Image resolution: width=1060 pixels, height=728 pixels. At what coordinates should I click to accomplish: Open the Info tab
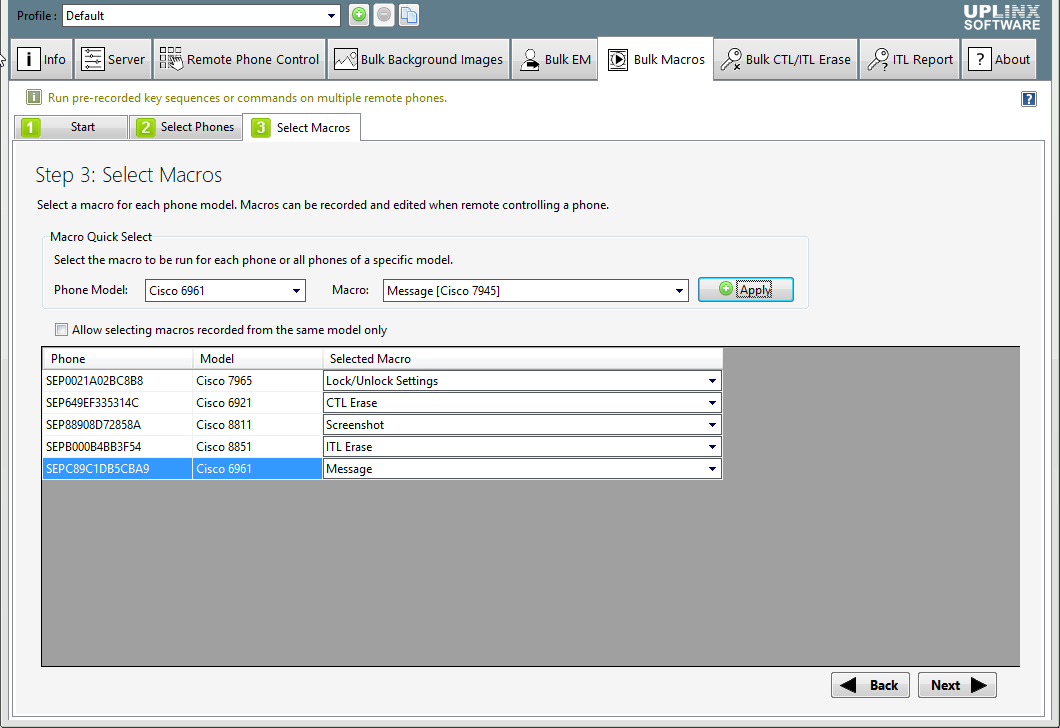(x=41, y=59)
